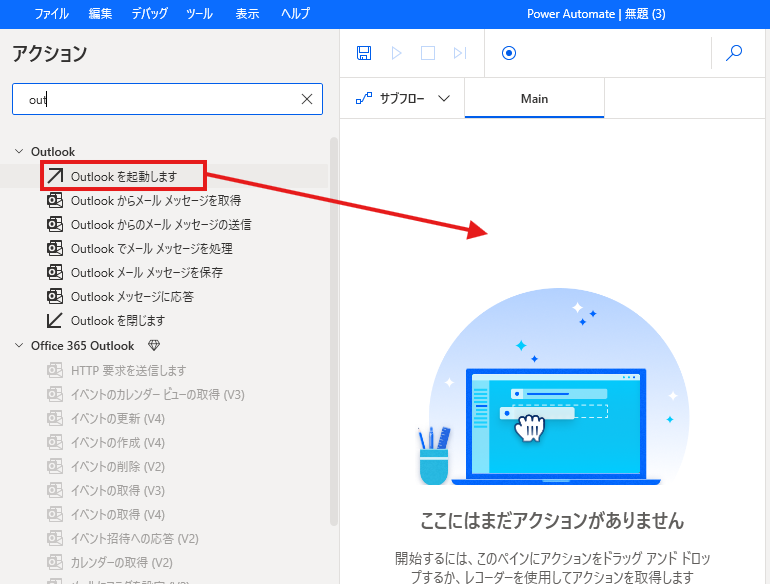770x584 pixels.
Task: Collapse the Office 365 Outlook group
Action: pyautogui.click(x=19, y=345)
